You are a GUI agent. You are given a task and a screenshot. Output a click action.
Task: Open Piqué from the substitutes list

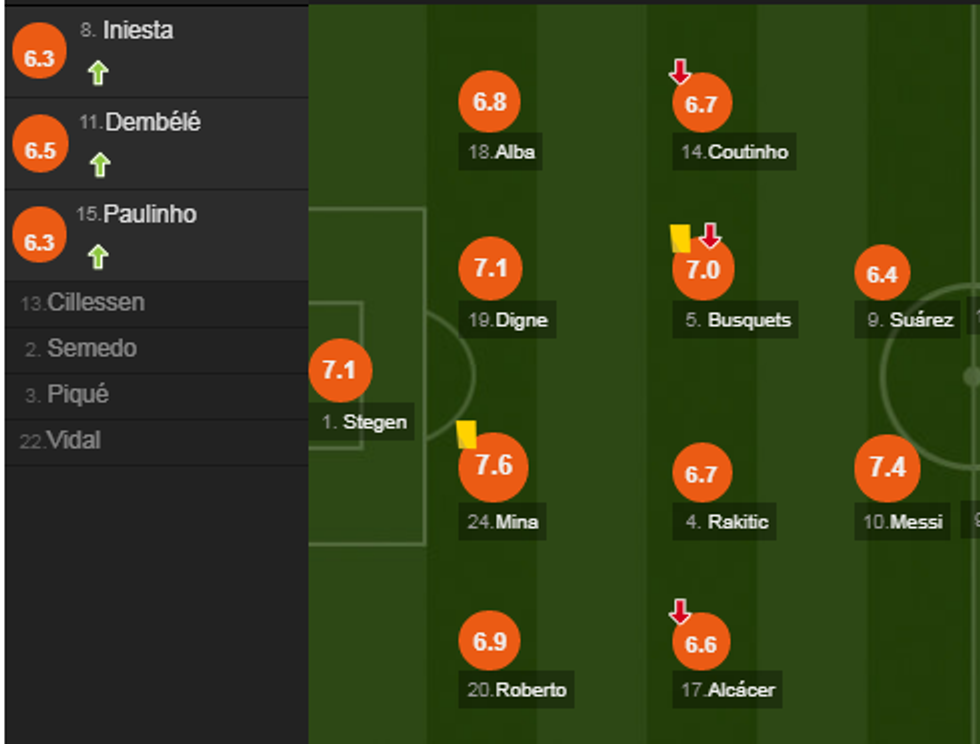coord(77,394)
